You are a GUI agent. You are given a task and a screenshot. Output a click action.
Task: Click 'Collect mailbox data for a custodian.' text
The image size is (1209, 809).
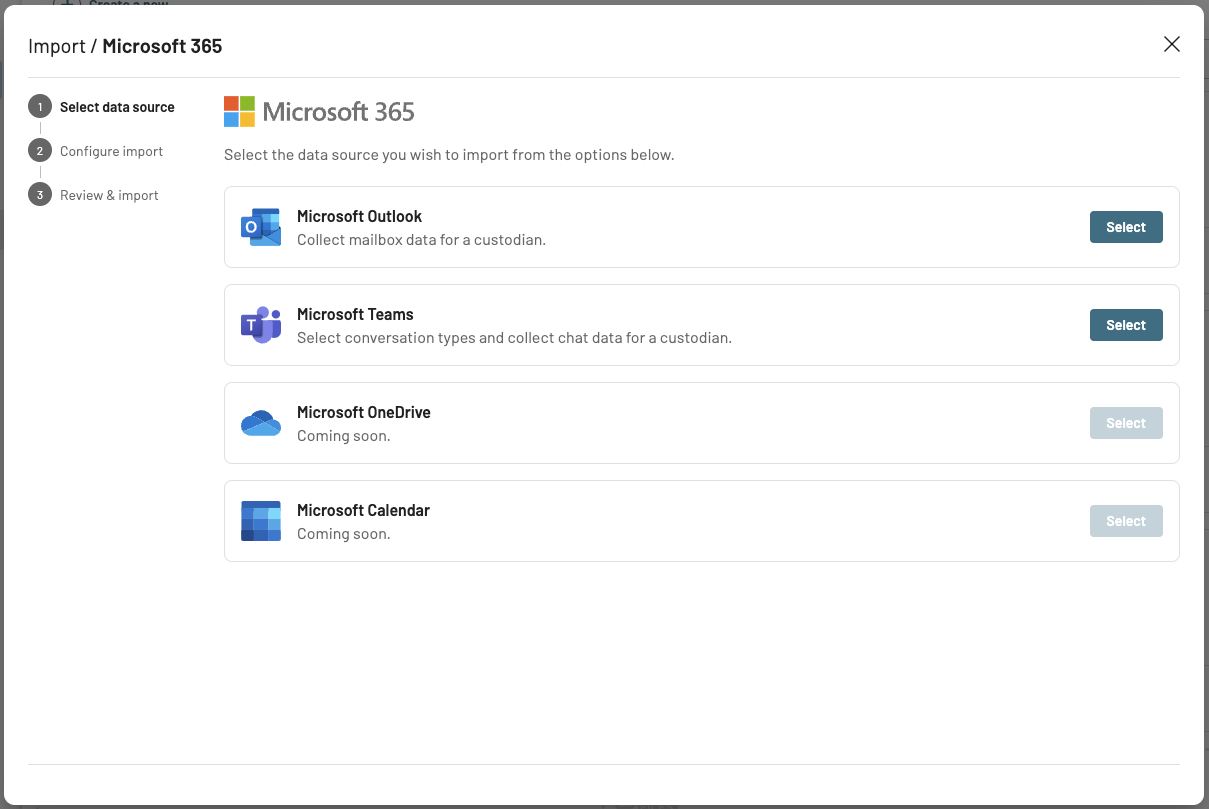421,240
